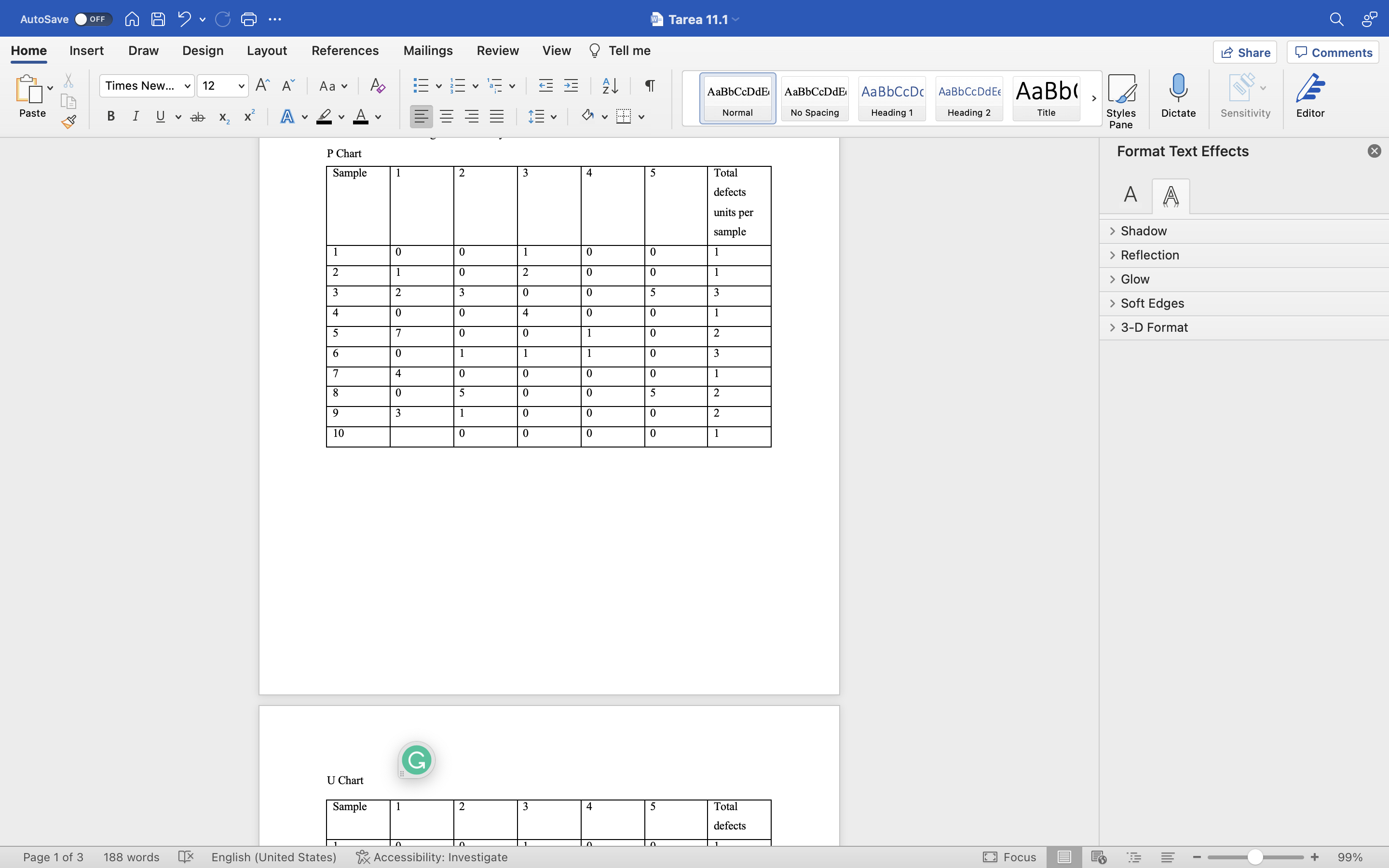Expand the Shadow section
Viewport: 1389px width, 868px height.
pyautogui.click(x=1144, y=231)
